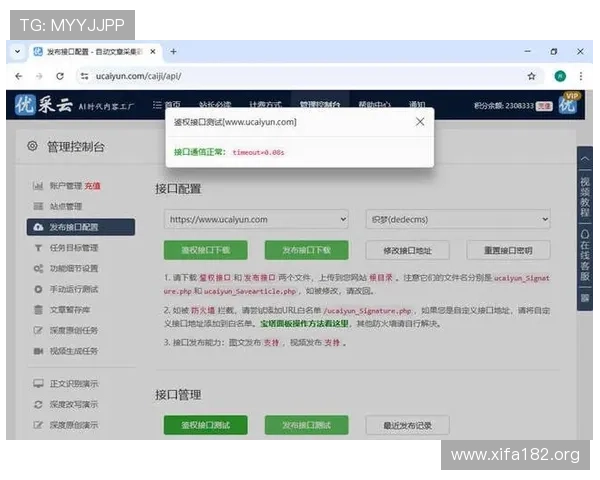
Task: Close the 鉴权接口测试 popup dialog
Action: (420, 122)
